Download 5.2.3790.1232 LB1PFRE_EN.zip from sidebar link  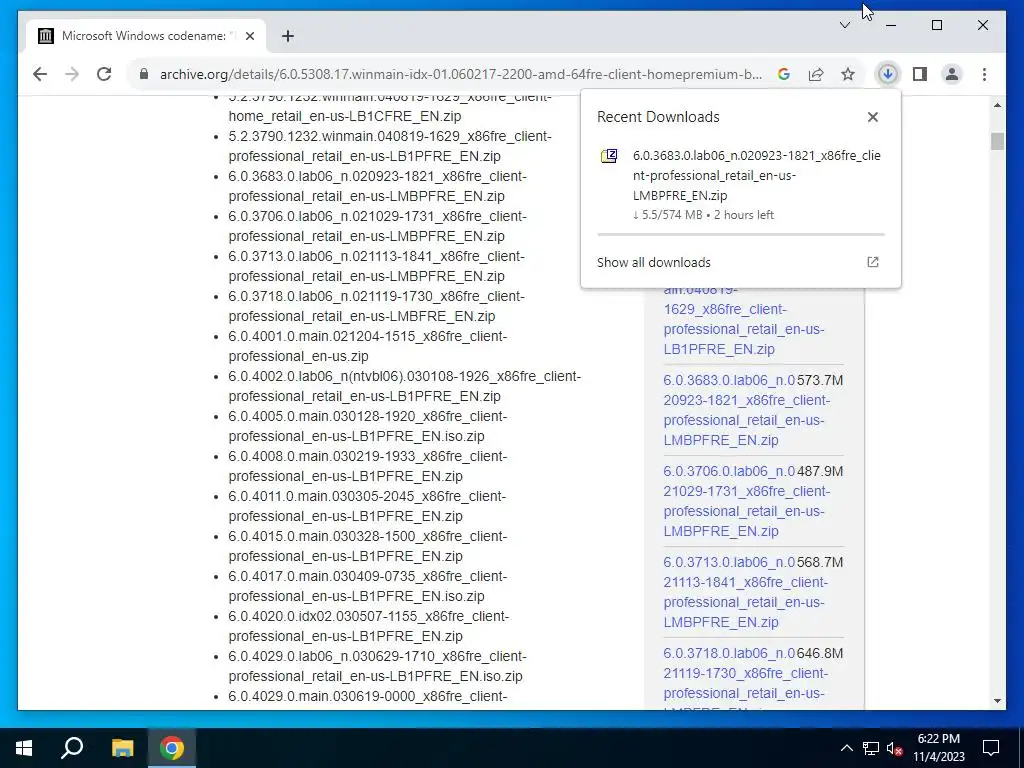tap(744, 319)
